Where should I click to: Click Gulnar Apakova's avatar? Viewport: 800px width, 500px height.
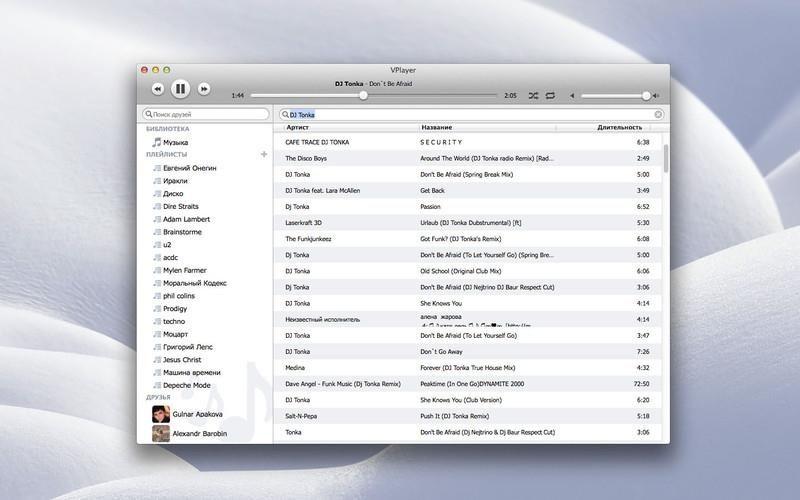(x=161, y=414)
